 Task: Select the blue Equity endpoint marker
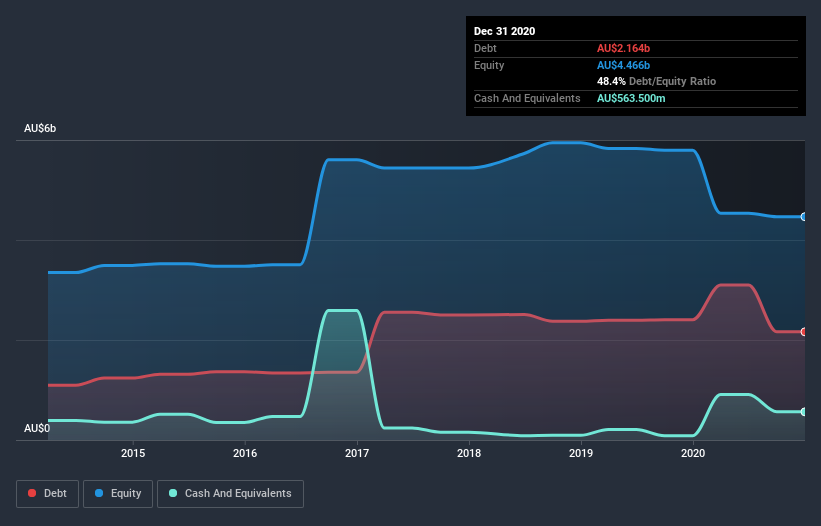click(804, 217)
